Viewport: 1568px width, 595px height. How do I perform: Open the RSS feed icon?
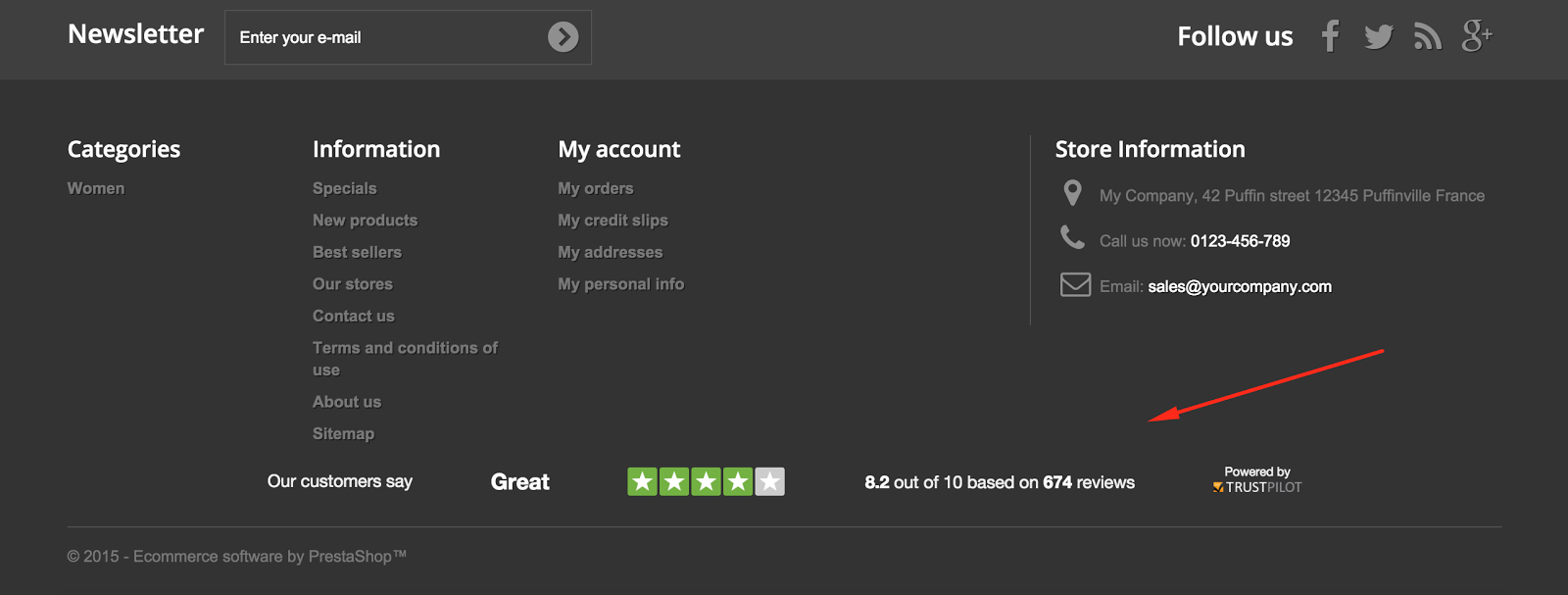point(1428,37)
